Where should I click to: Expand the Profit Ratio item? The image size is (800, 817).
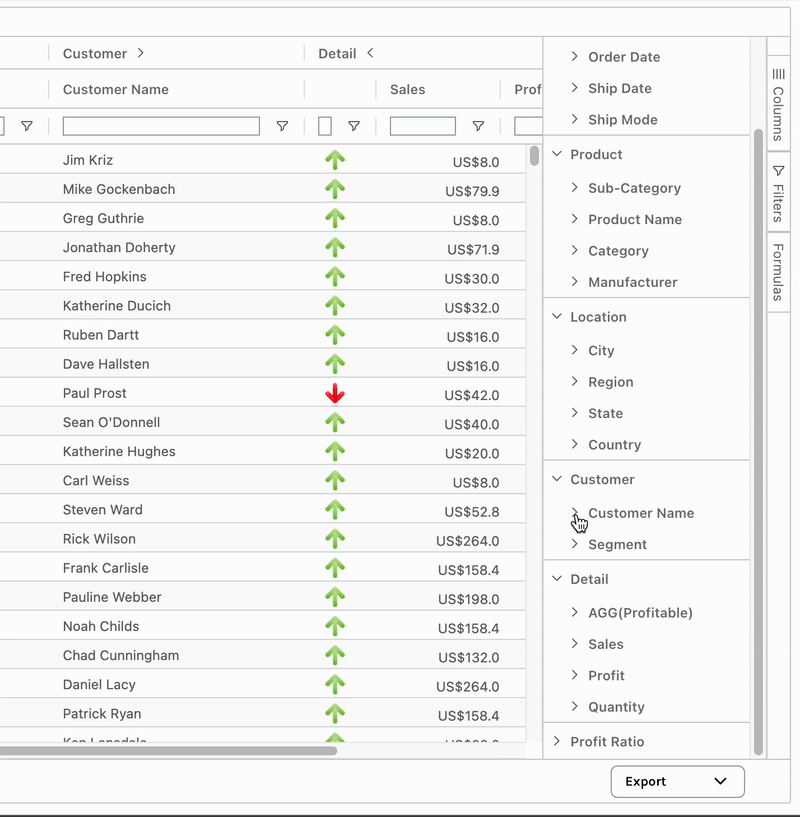[x=558, y=741]
